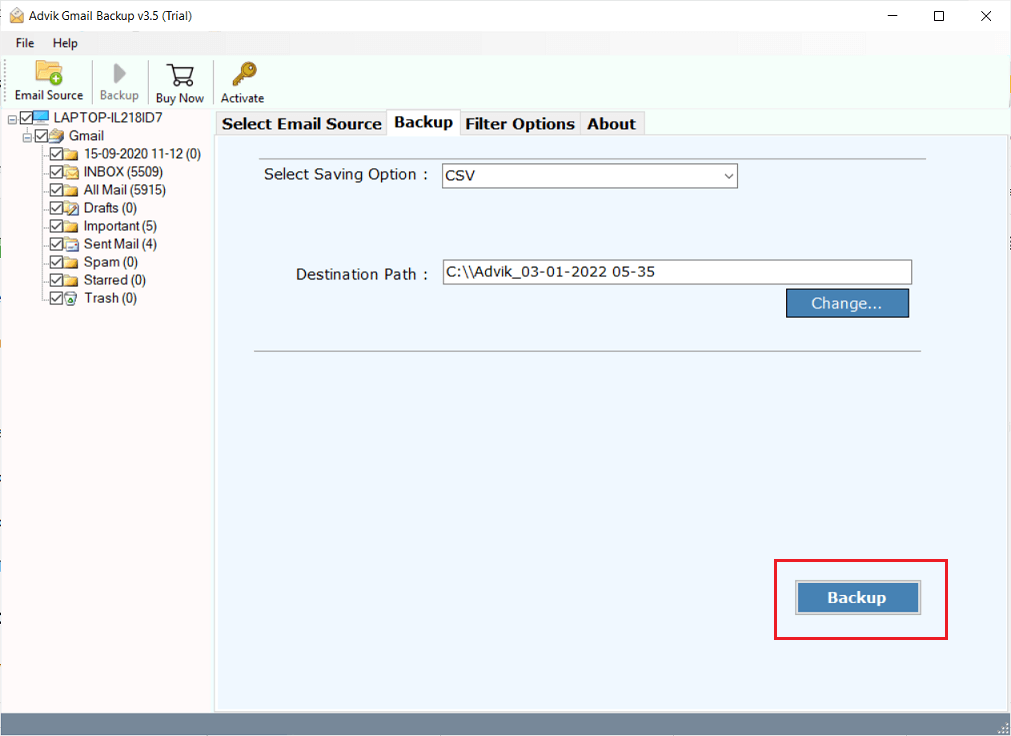Uncheck the LAPTOP-IL218ID7 checkbox
Screen dimensions: 1011x736
(x=26, y=117)
